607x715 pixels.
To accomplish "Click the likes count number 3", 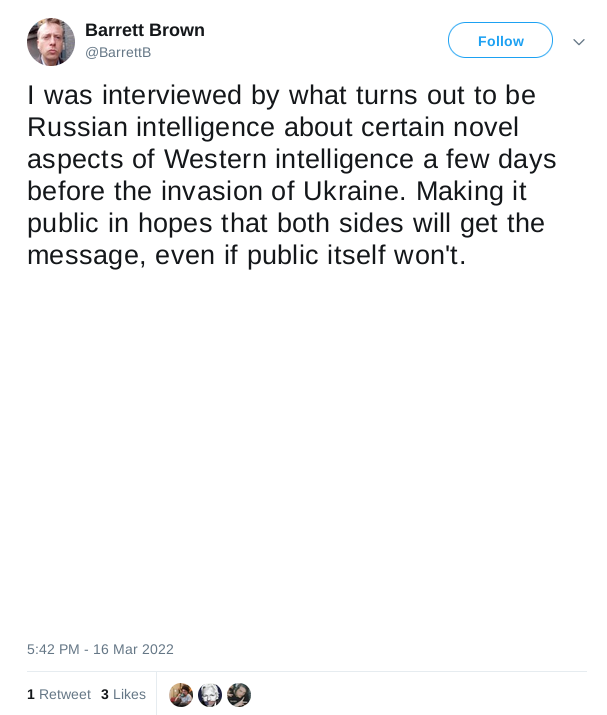I will tap(105, 694).
